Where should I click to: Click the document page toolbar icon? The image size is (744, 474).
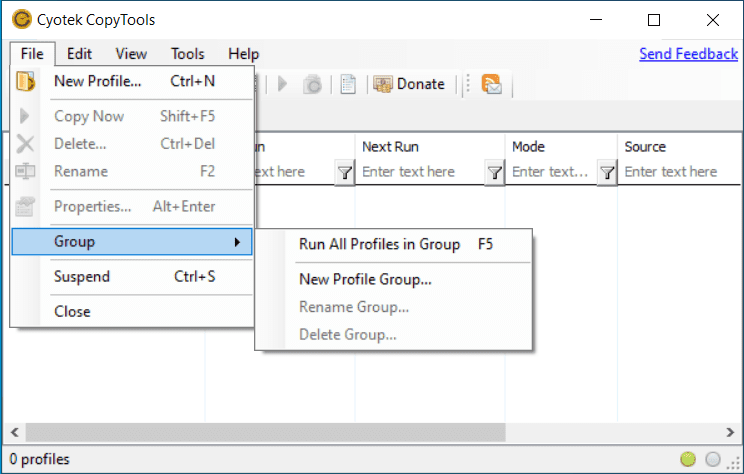(x=348, y=84)
